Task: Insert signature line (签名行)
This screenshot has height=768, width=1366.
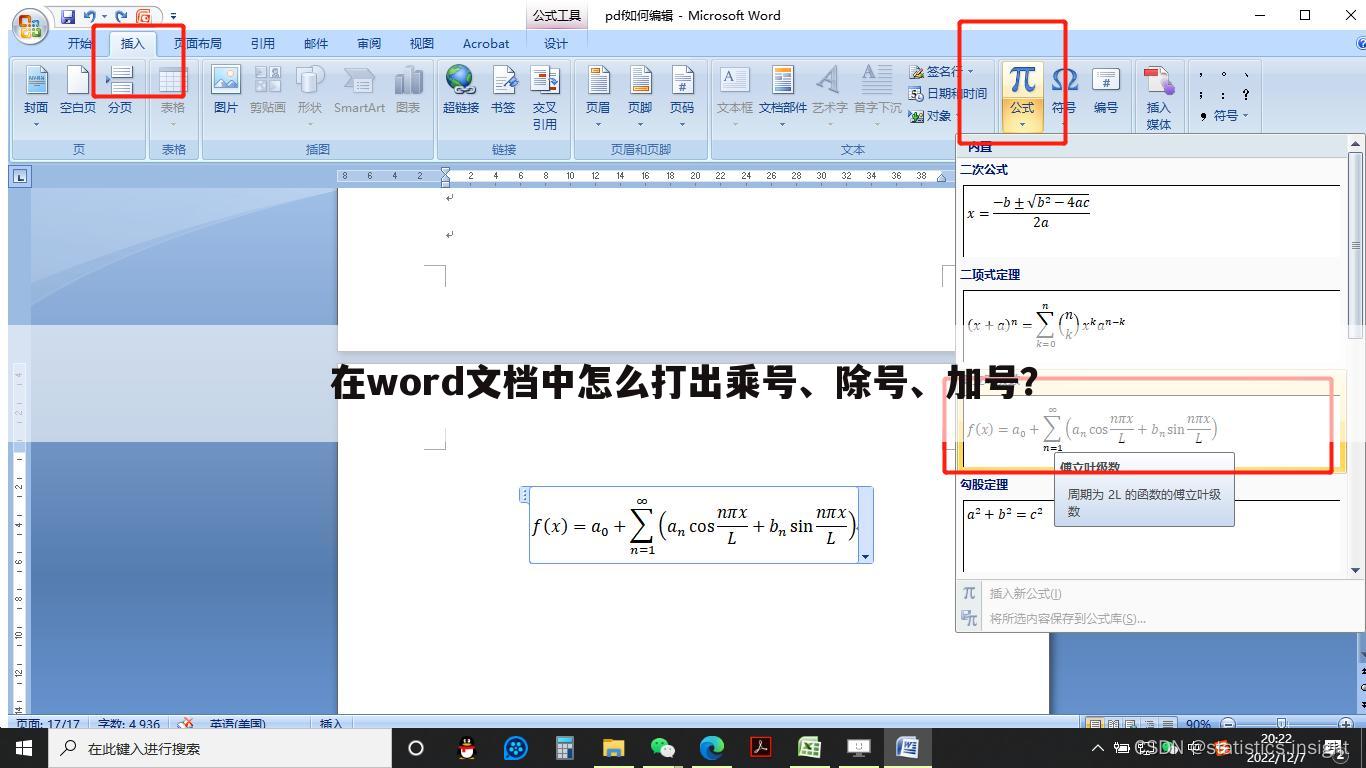Action: click(x=934, y=71)
